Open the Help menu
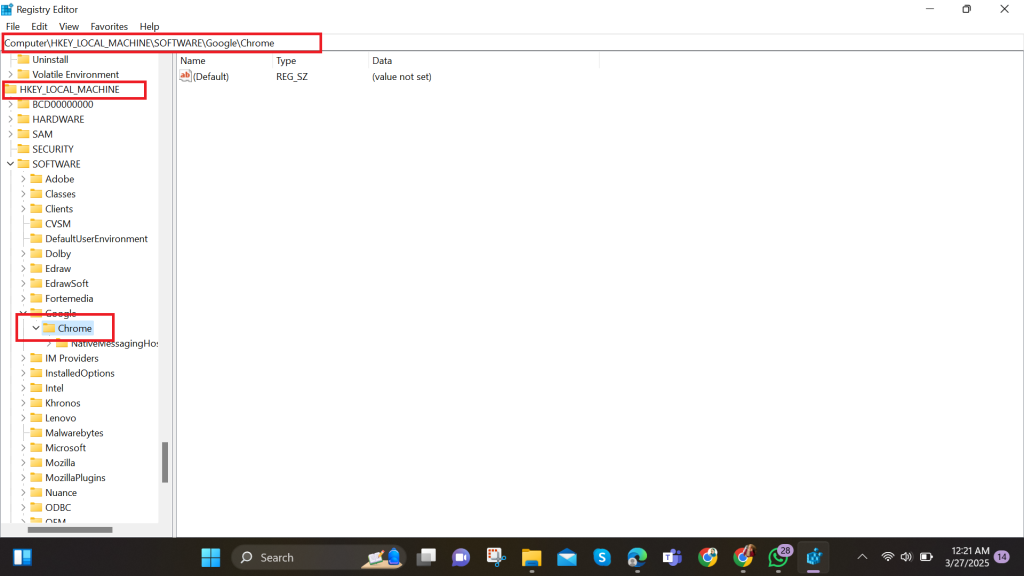Image resolution: width=1024 pixels, height=576 pixels. 150,27
